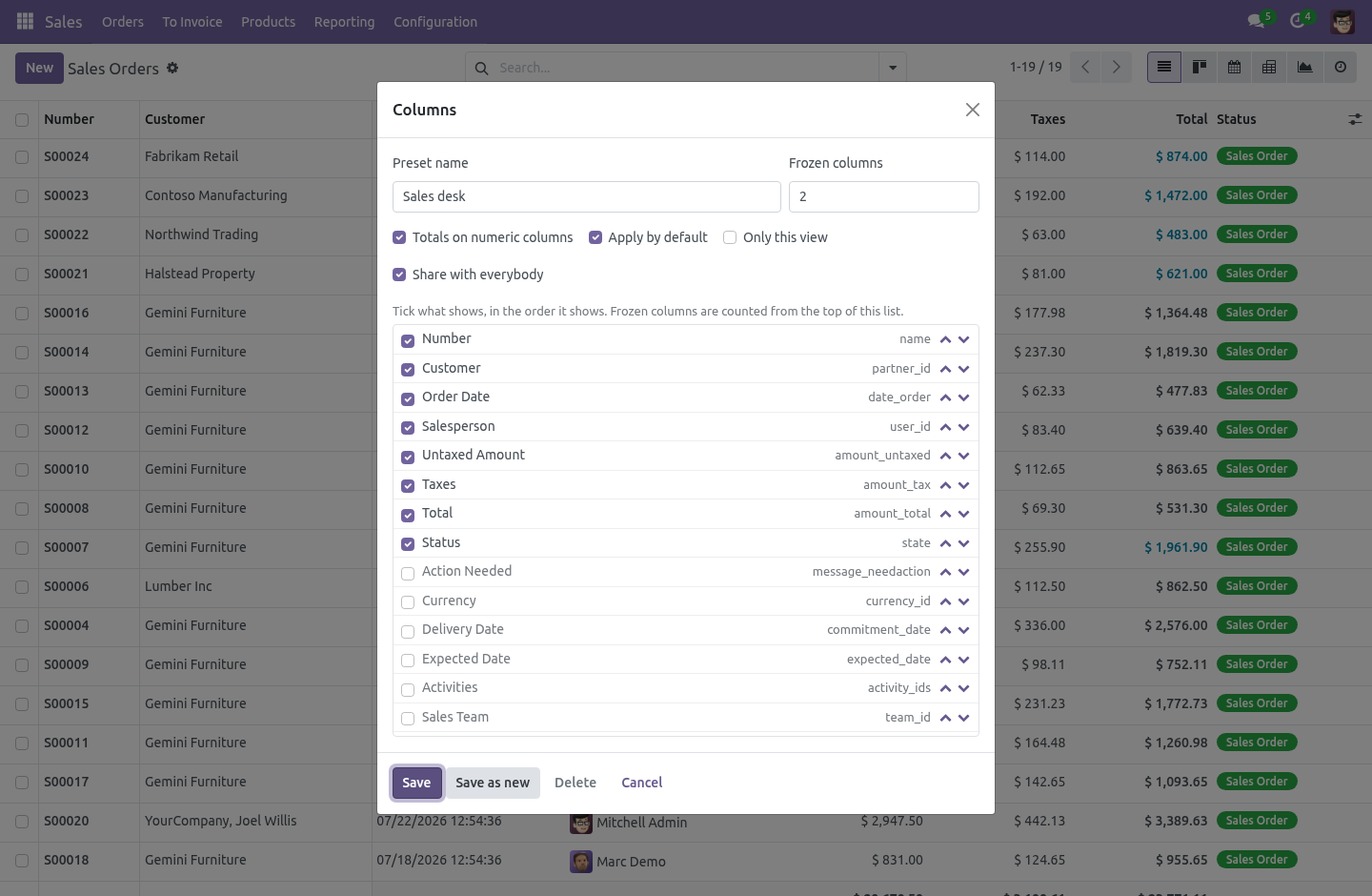
Task: Open the Products menu
Action: click(x=268, y=21)
